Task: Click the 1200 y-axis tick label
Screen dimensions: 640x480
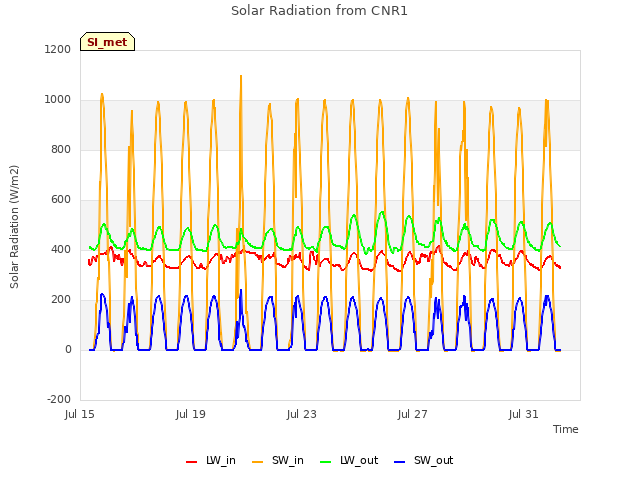Action: [x=58, y=50]
